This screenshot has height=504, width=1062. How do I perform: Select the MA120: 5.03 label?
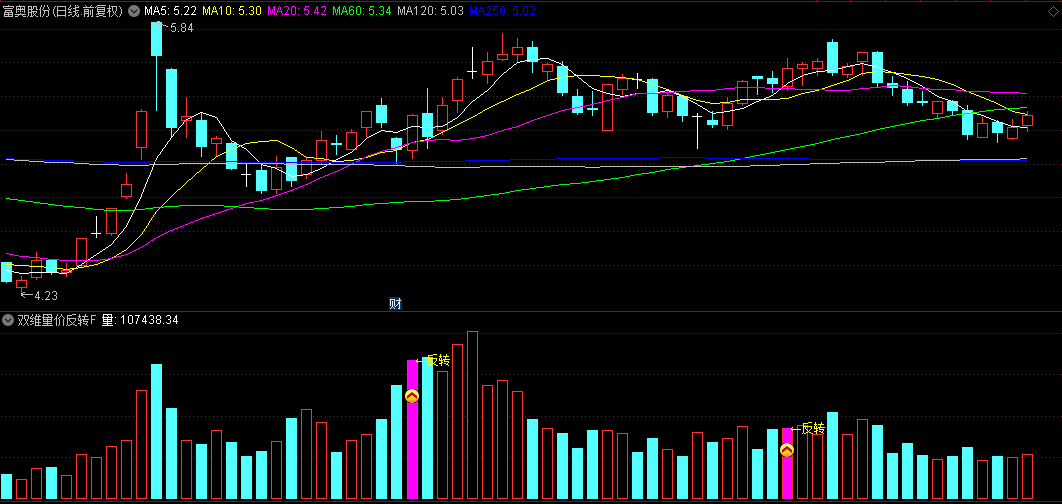point(431,11)
